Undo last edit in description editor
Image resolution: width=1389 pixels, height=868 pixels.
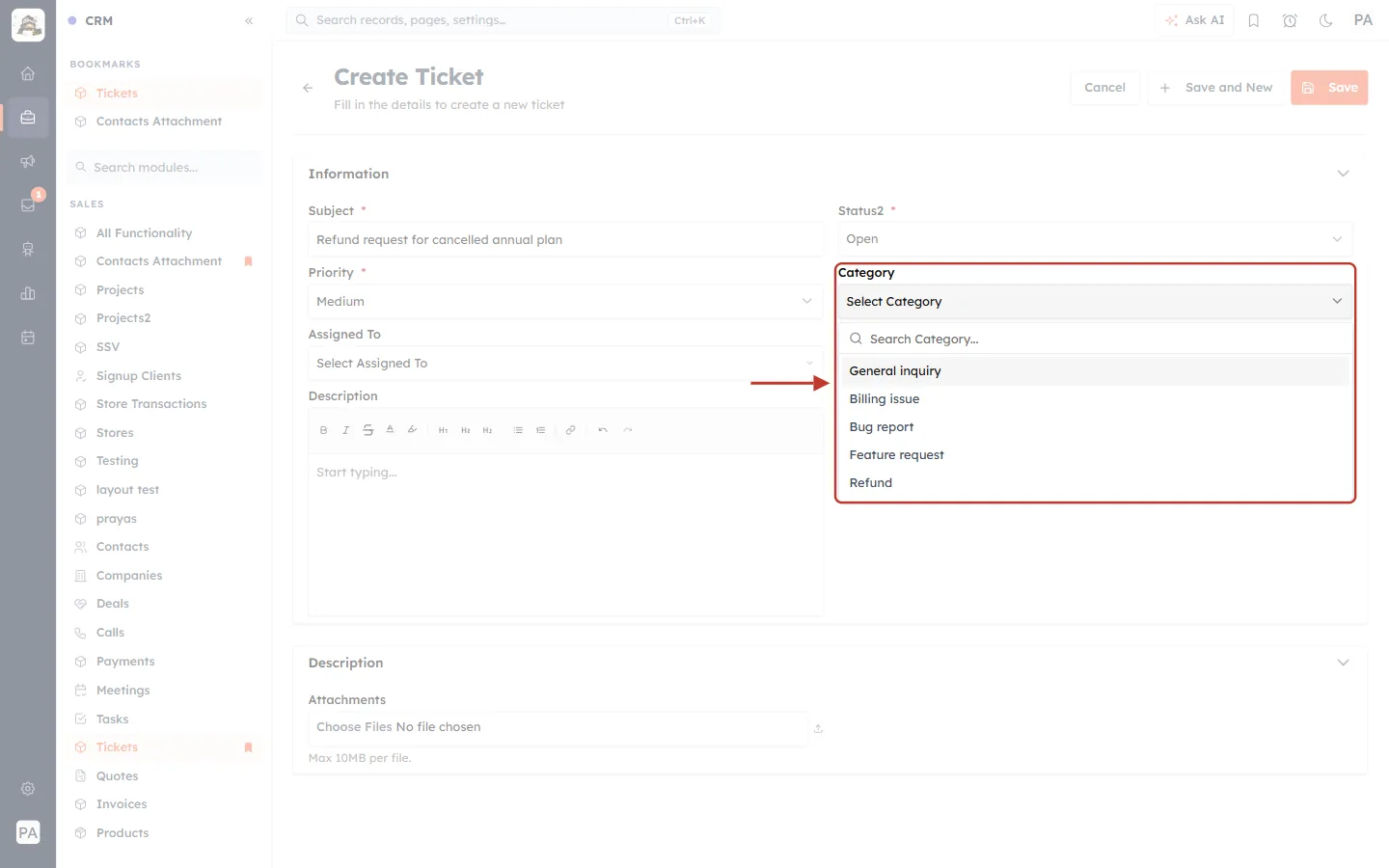coord(603,430)
